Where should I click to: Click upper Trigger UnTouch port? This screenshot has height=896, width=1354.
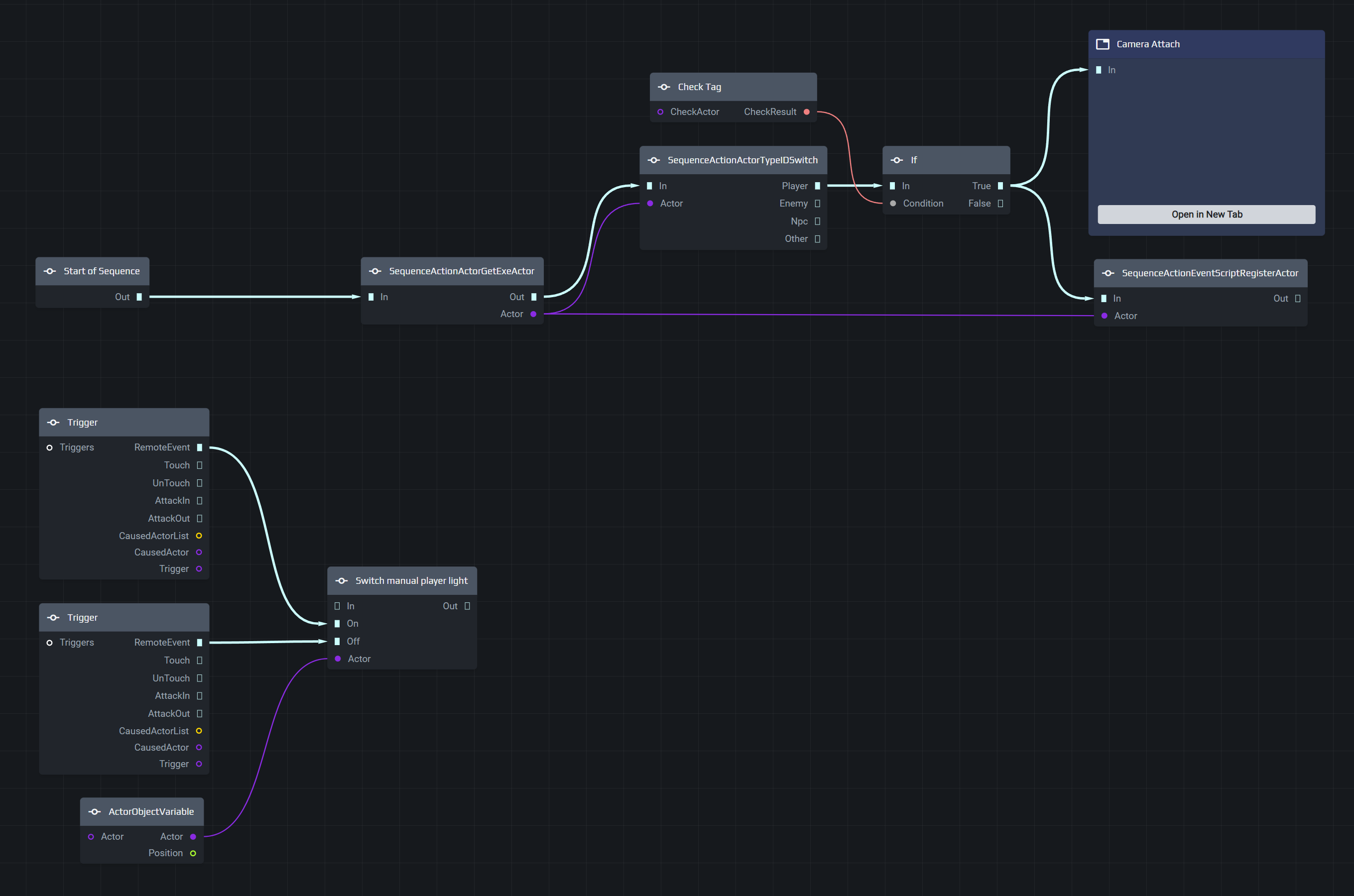click(x=200, y=483)
